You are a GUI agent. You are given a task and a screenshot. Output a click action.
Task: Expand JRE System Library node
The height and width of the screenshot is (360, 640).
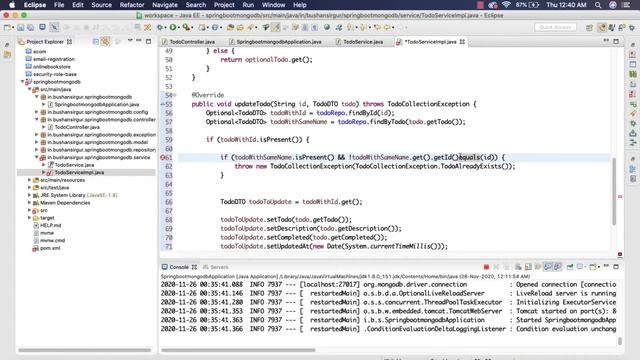pyautogui.click(x=29, y=195)
